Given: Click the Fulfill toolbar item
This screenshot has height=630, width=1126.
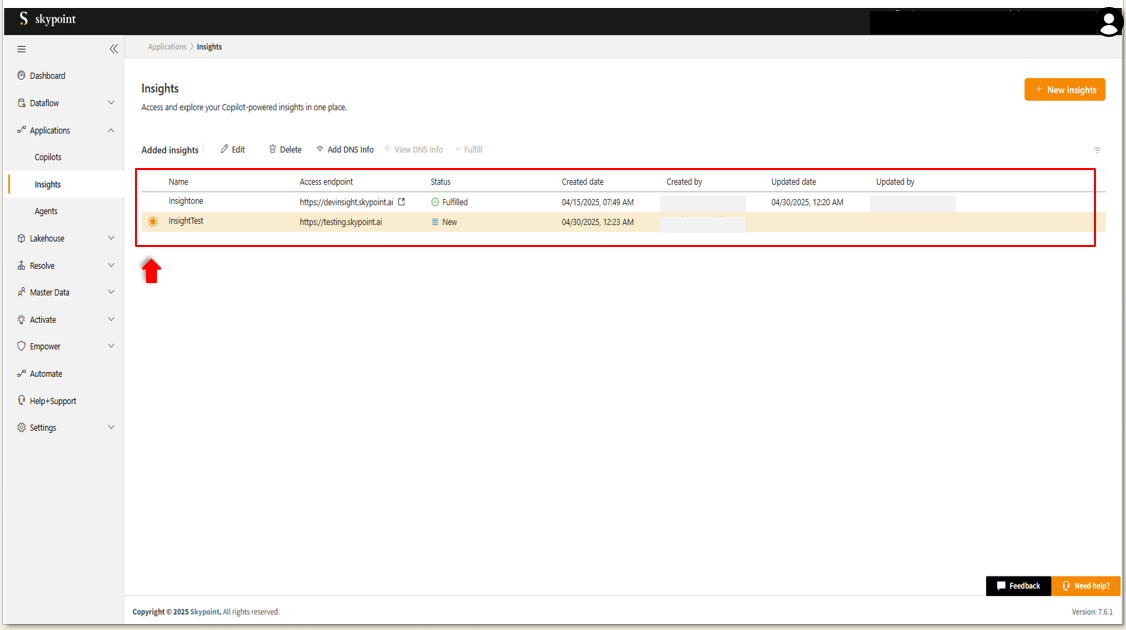Looking at the screenshot, I should 469,149.
